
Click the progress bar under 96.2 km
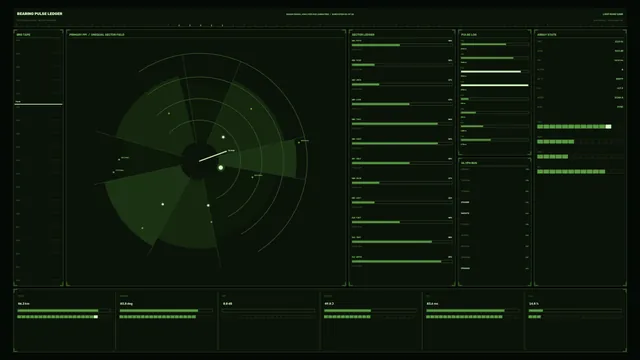(64, 311)
